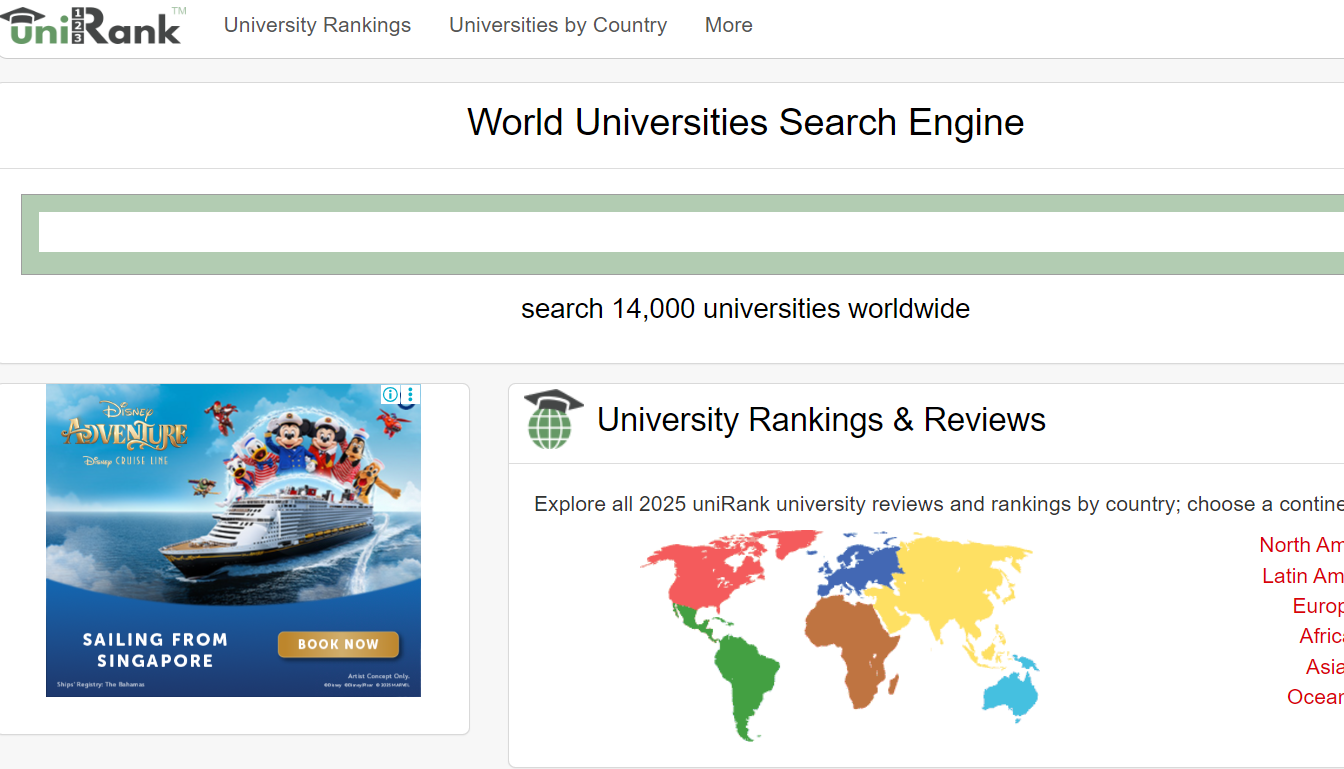Image resolution: width=1344 pixels, height=769 pixels.
Task: Select yellow Asia region on the map
Action: 960,590
